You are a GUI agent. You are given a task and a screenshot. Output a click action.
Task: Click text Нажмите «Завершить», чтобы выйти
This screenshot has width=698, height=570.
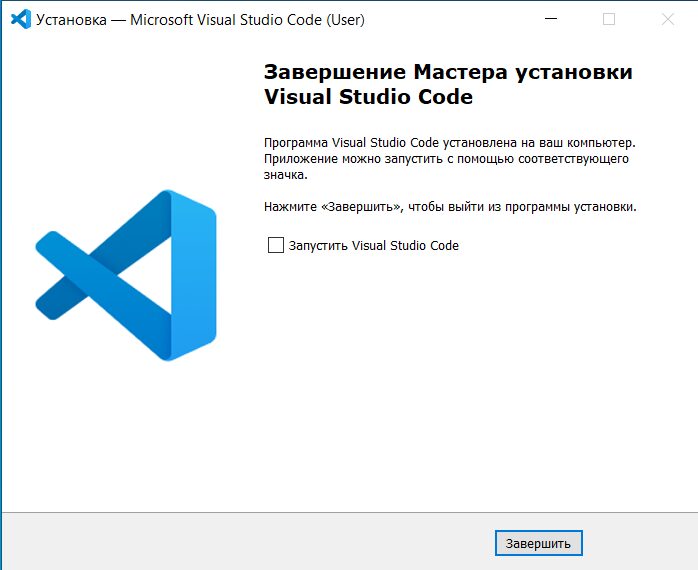[372, 207]
